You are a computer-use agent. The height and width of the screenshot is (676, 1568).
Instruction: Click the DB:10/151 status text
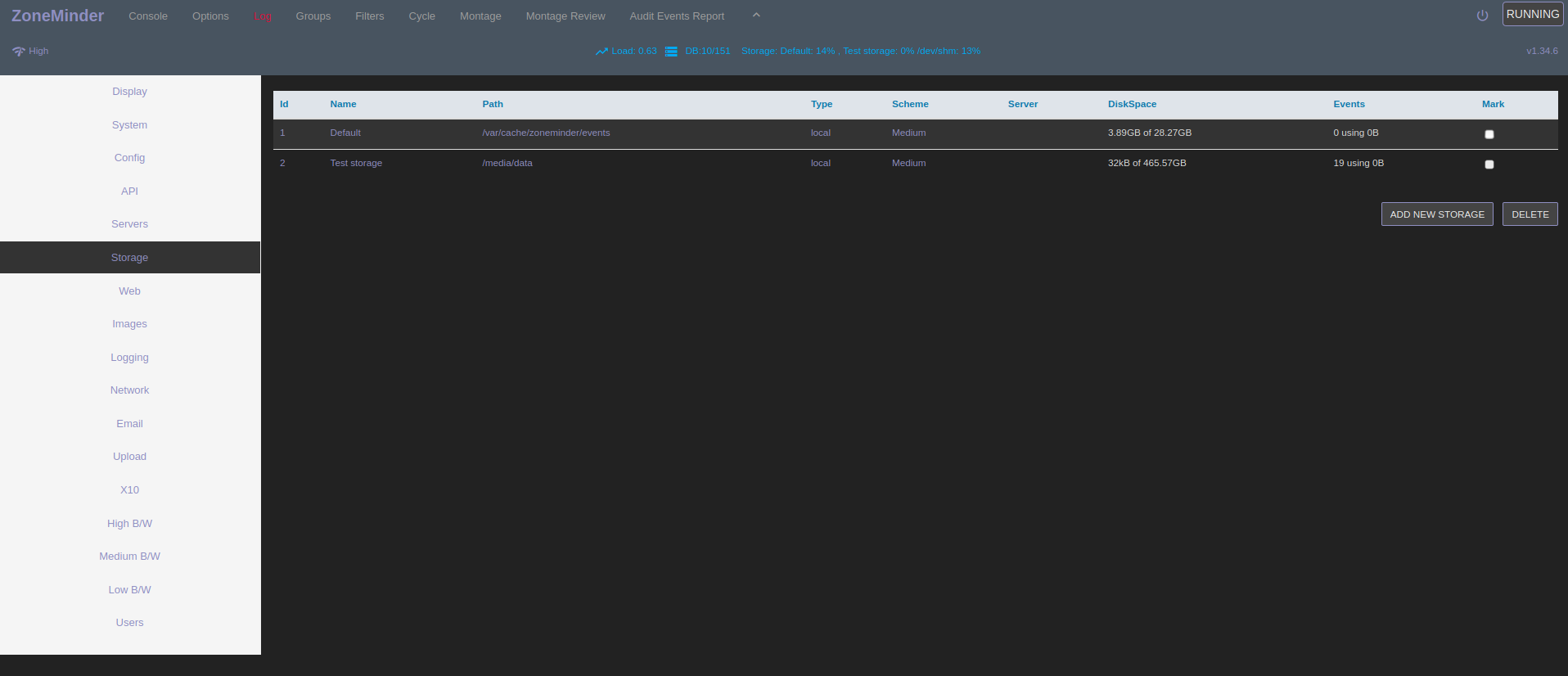[708, 51]
